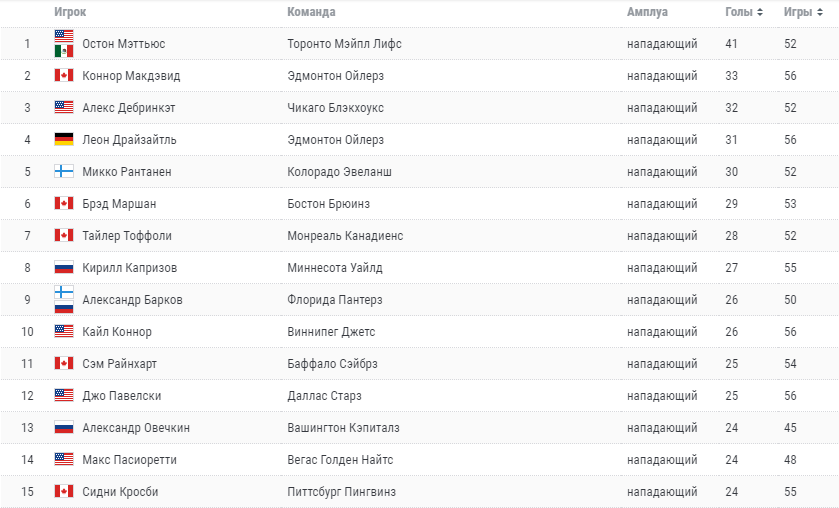Click Canadian flag next to Коннор Макдэвид

64,75
